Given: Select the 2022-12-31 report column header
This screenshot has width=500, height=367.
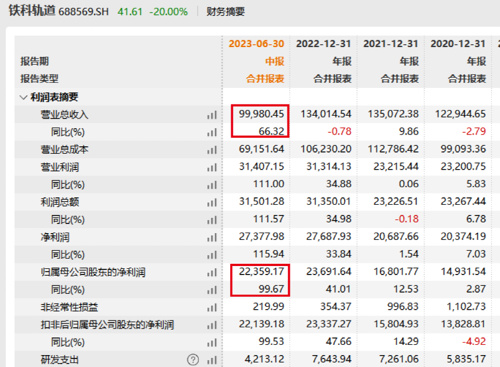Looking at the screenshot, I should pos(324,44).
